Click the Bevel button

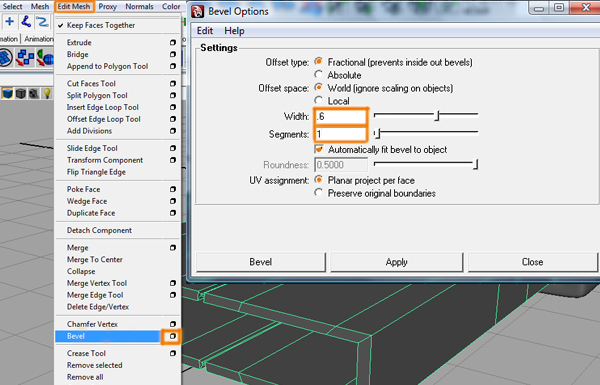[x=261, y=262]
